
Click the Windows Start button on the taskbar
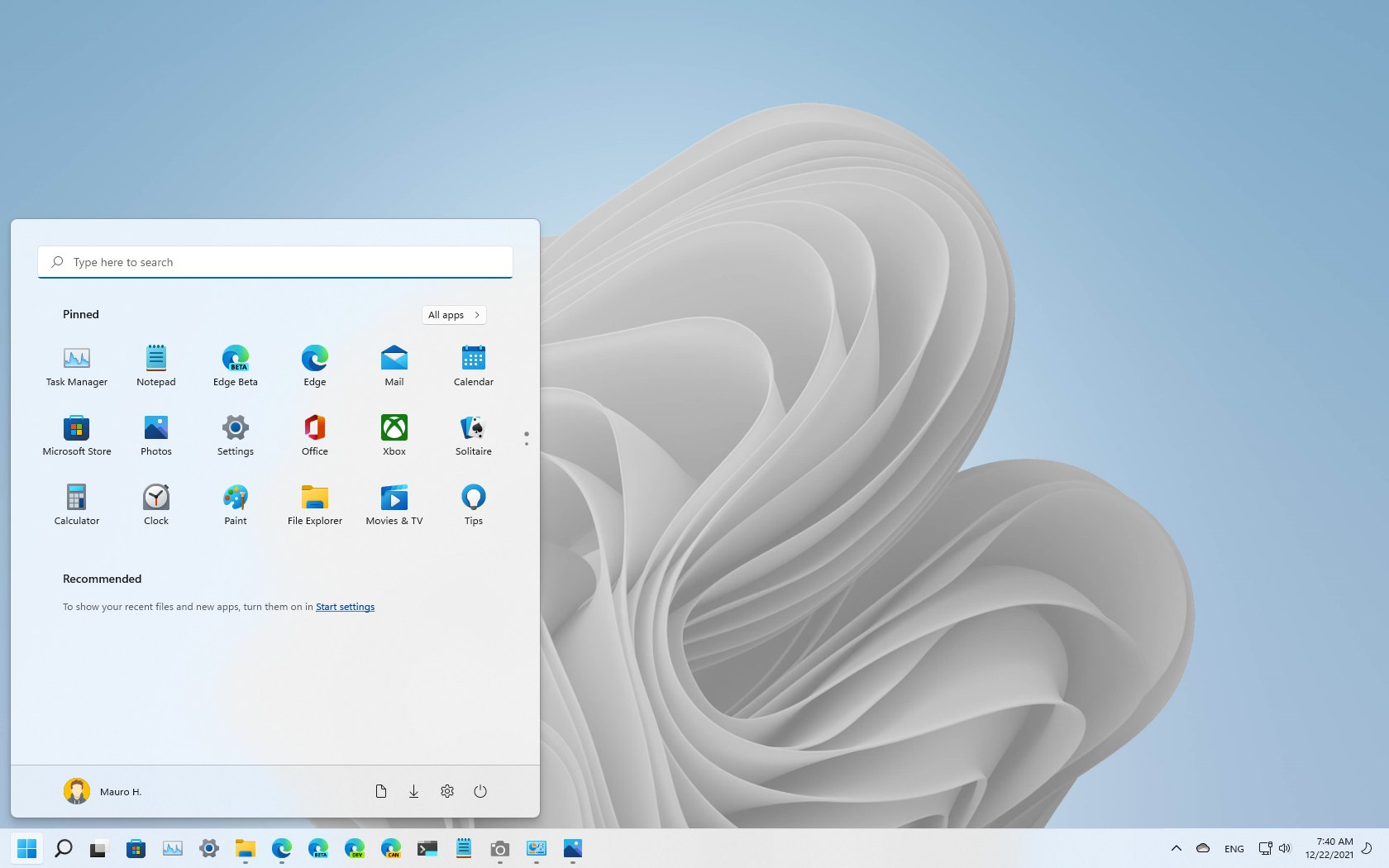27,848
